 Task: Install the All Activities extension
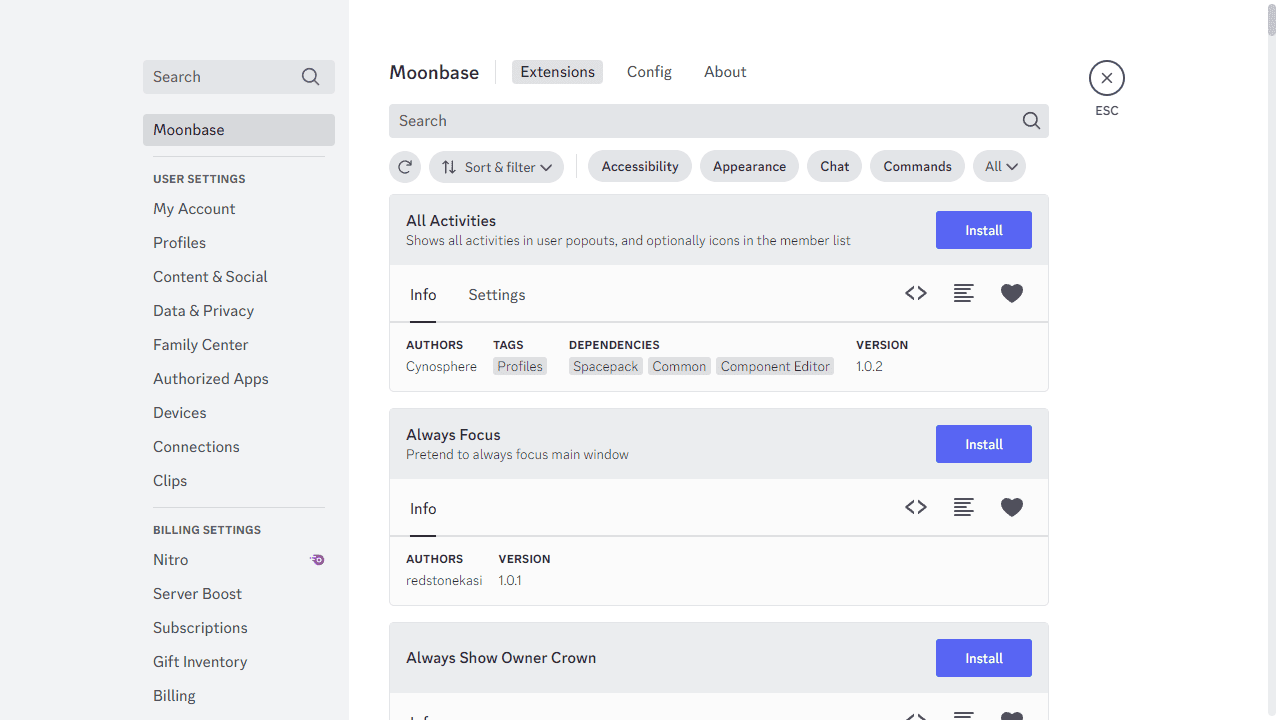(x=984, y=230)
